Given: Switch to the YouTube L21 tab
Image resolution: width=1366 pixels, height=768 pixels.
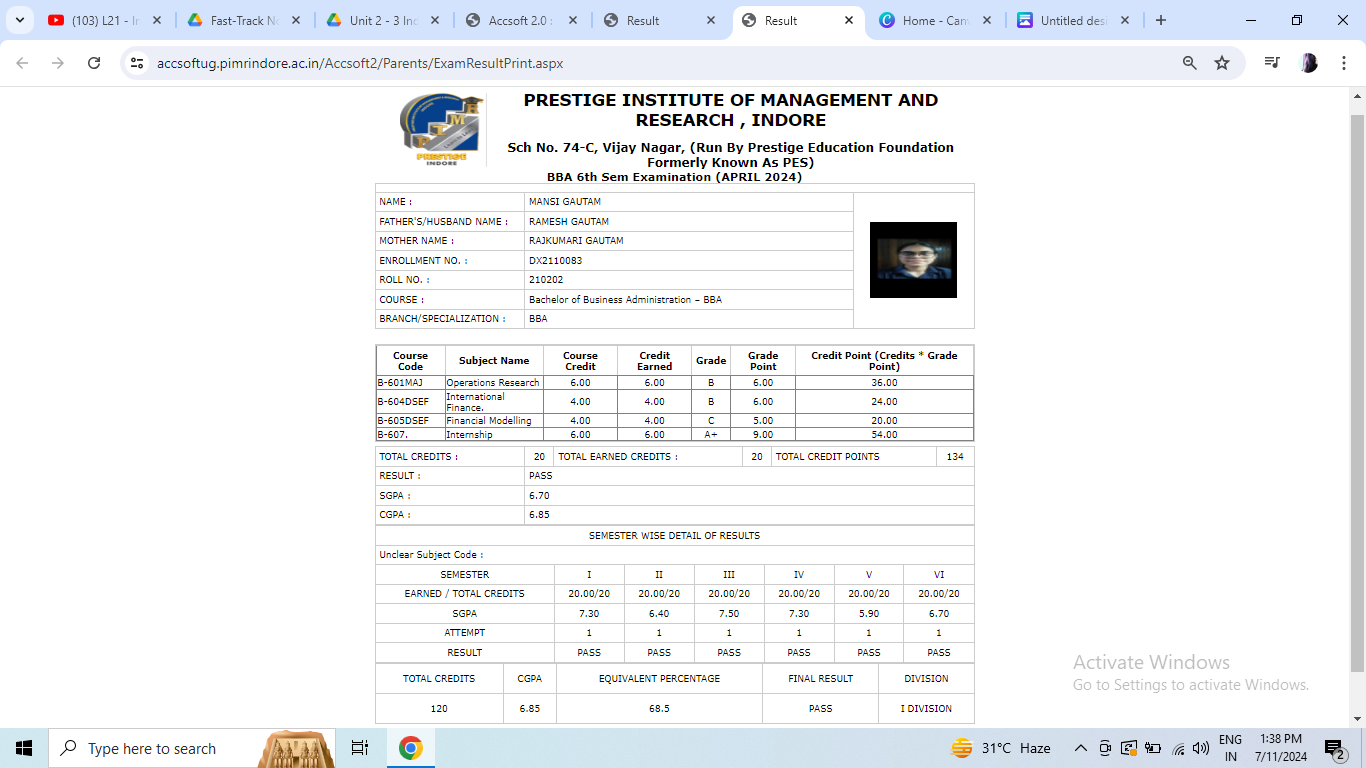Looking at the screenshot, I should tap(100, 20).
